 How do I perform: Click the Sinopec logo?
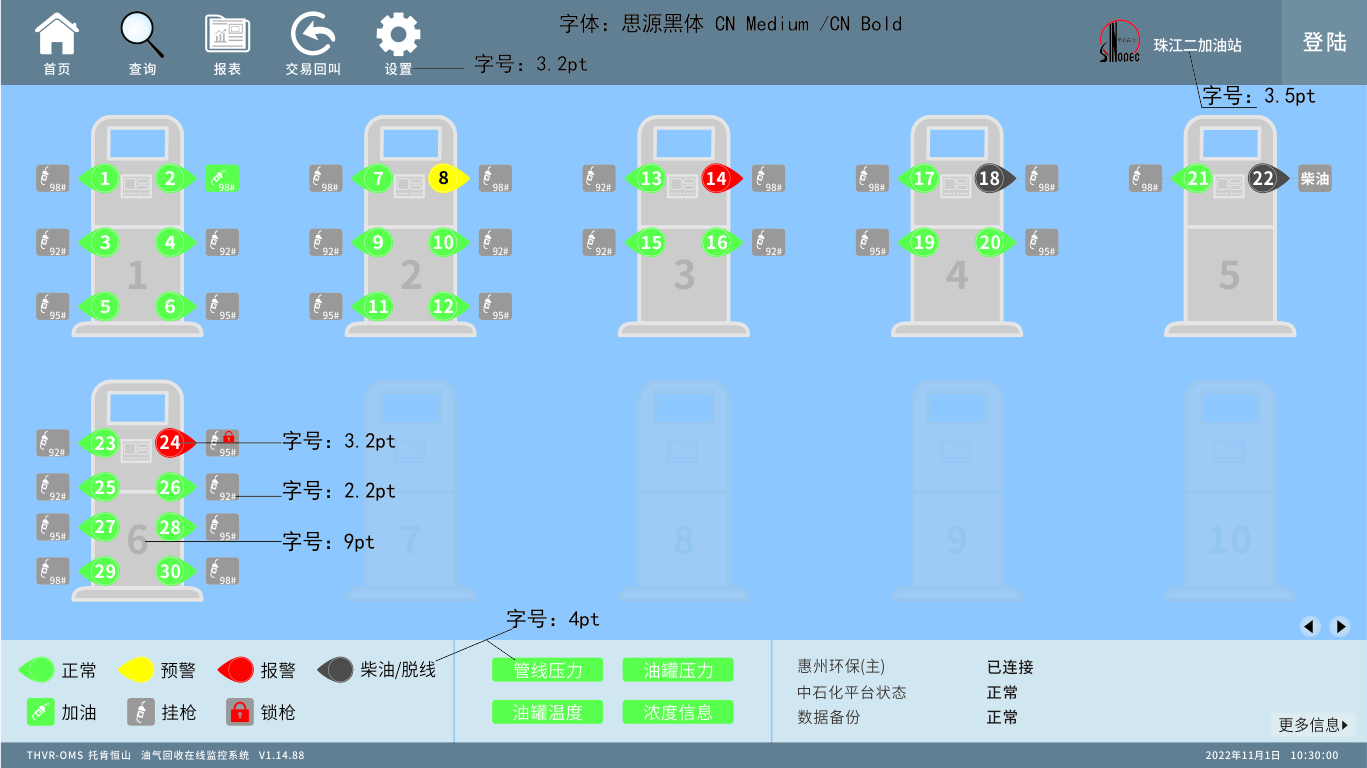point(1119,45)
